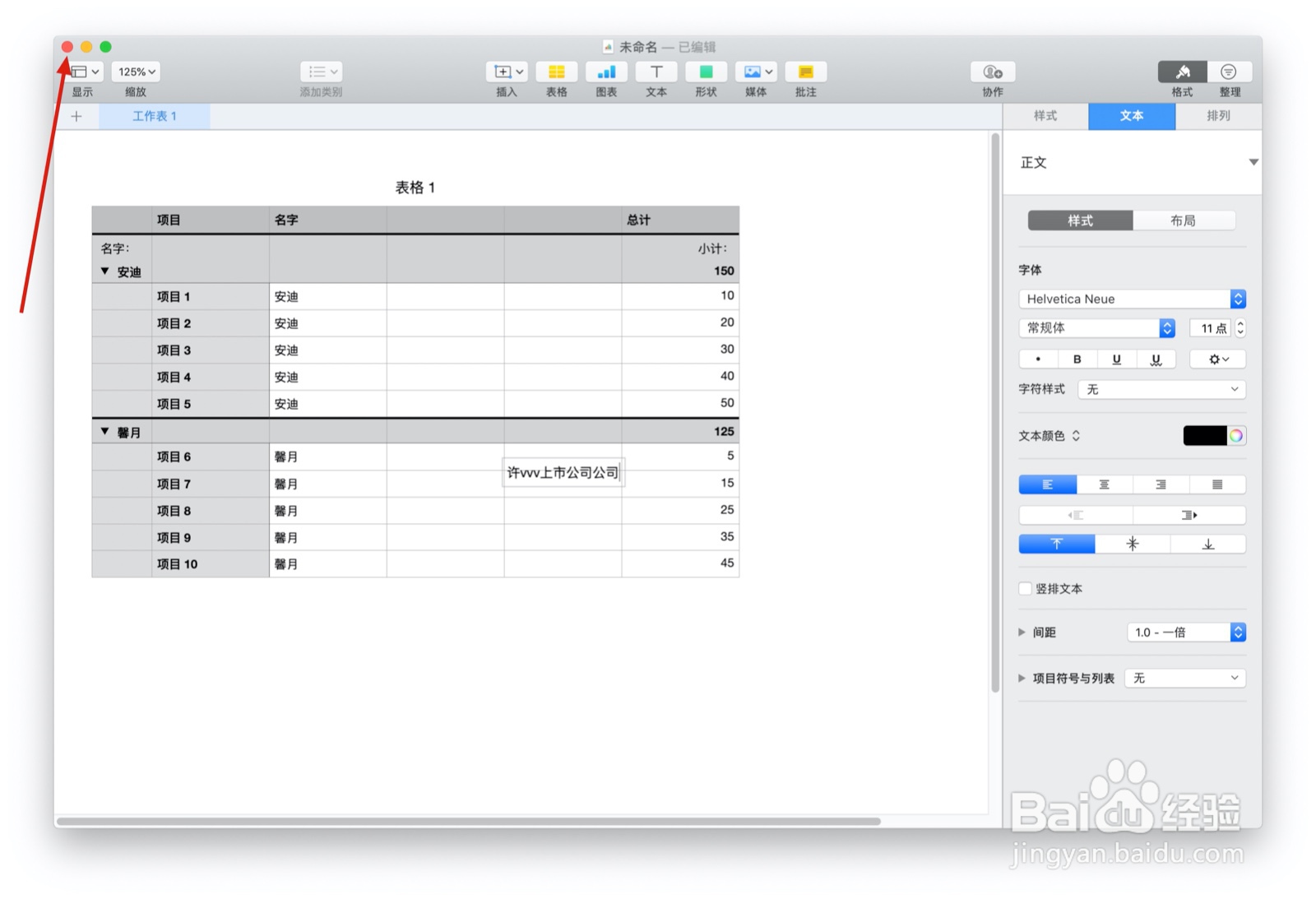This screenshot has height=899, width=1316.
Task: Align text right
Action: pos(1161,484)
